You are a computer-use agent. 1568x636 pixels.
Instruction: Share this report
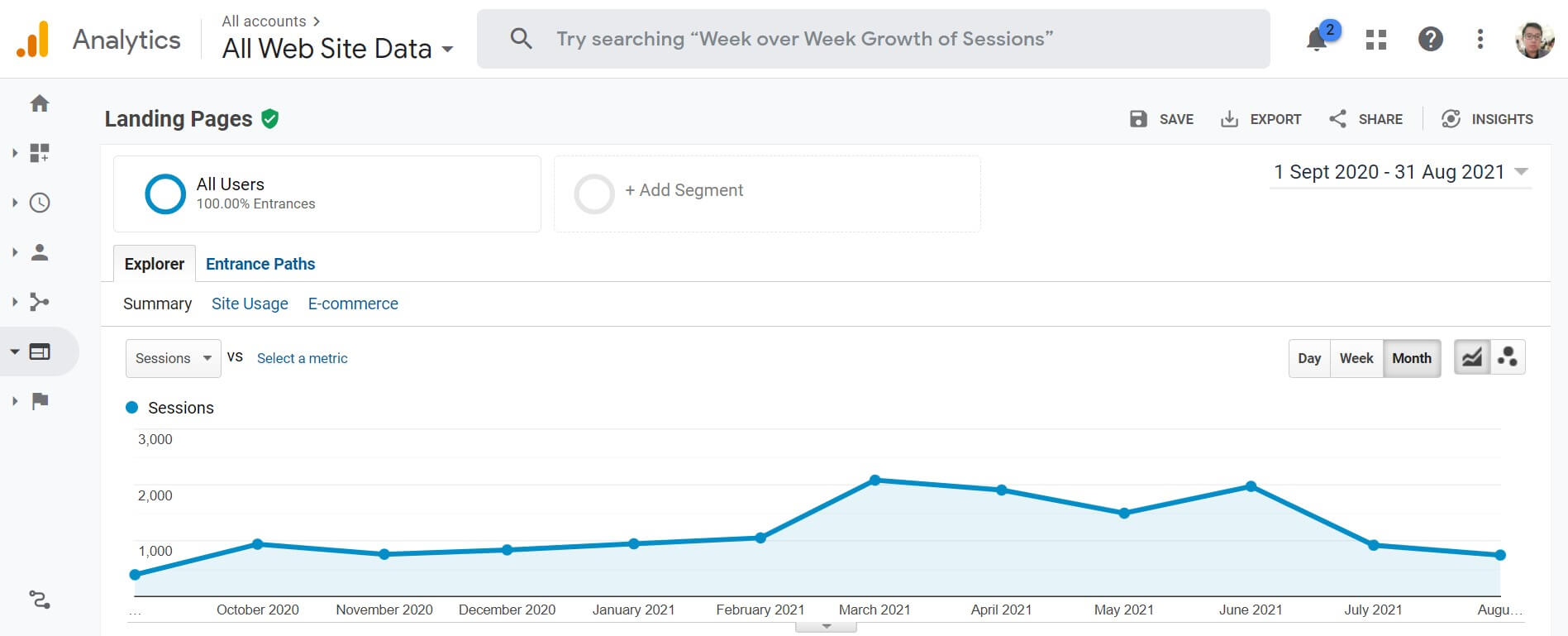point(1365,118)
